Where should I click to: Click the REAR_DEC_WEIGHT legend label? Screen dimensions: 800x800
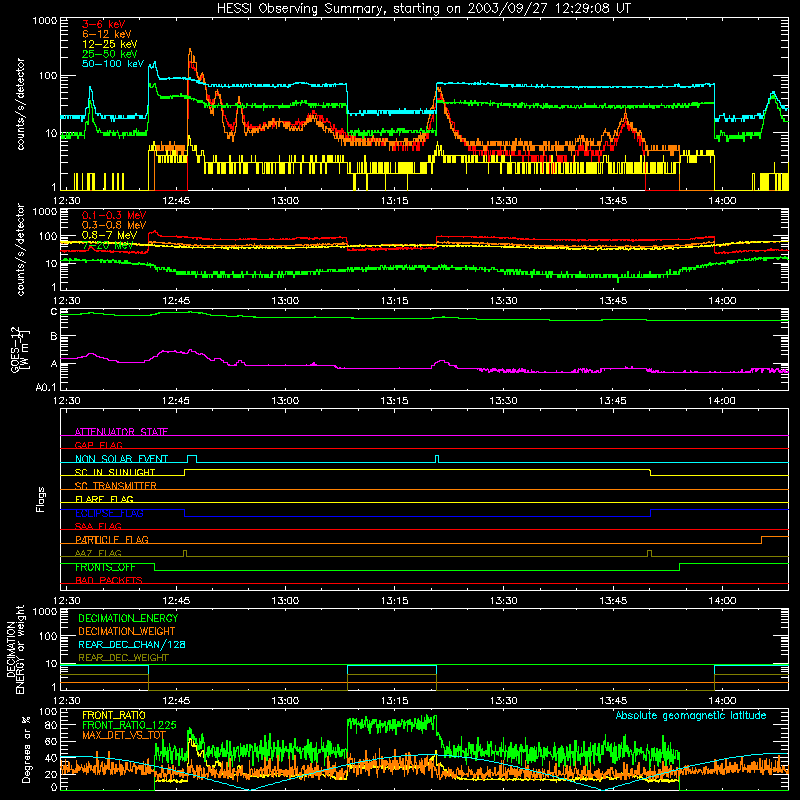click(123, 658)
